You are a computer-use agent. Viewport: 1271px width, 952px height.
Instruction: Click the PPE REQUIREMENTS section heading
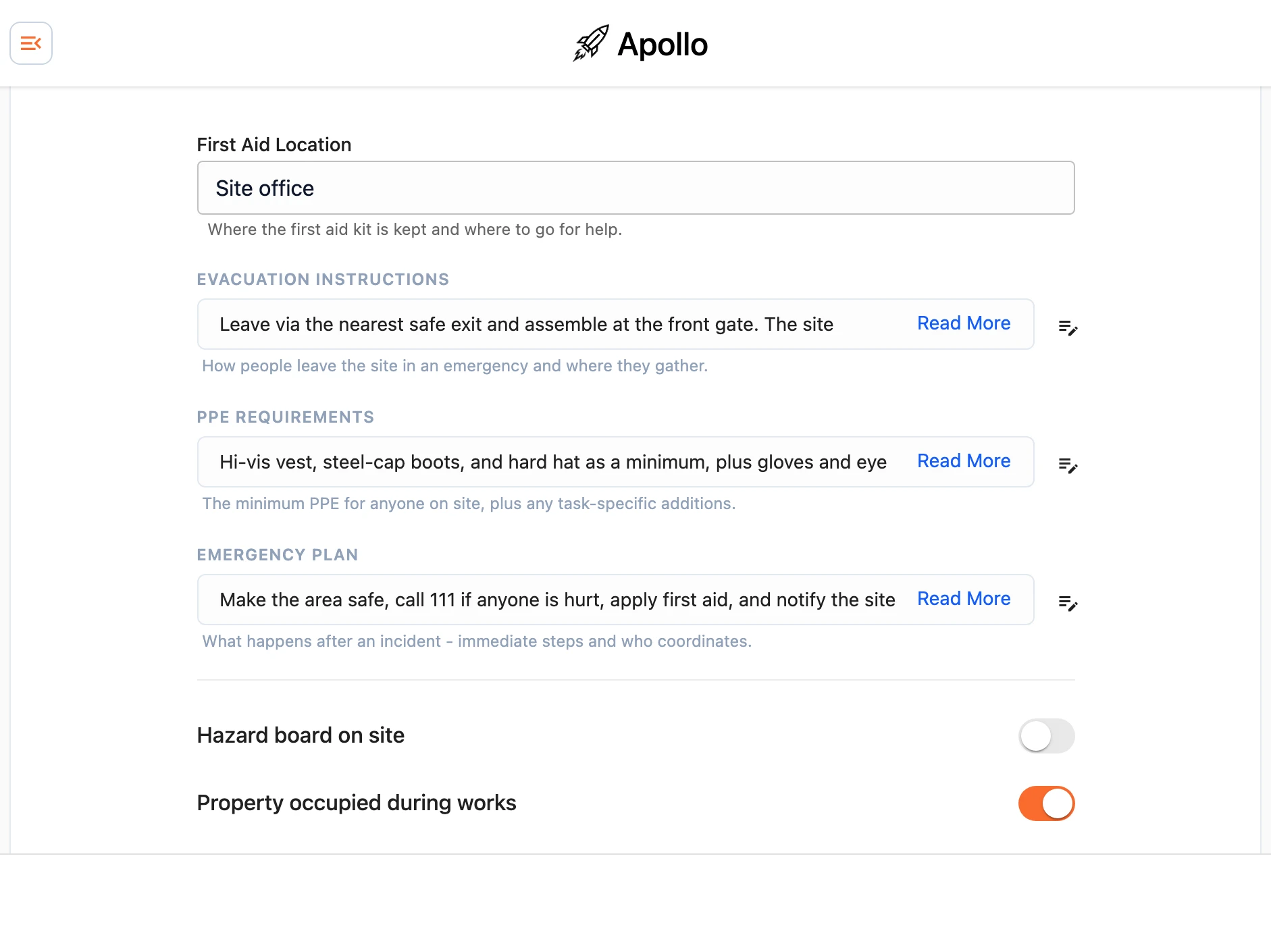tap(286, 417)
